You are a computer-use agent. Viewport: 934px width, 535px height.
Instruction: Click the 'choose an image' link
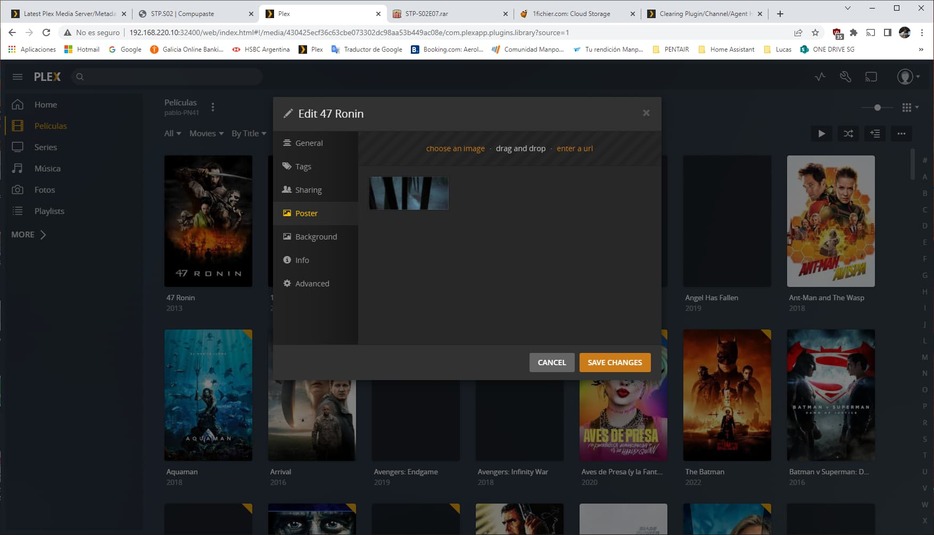(x=455, y=148)
